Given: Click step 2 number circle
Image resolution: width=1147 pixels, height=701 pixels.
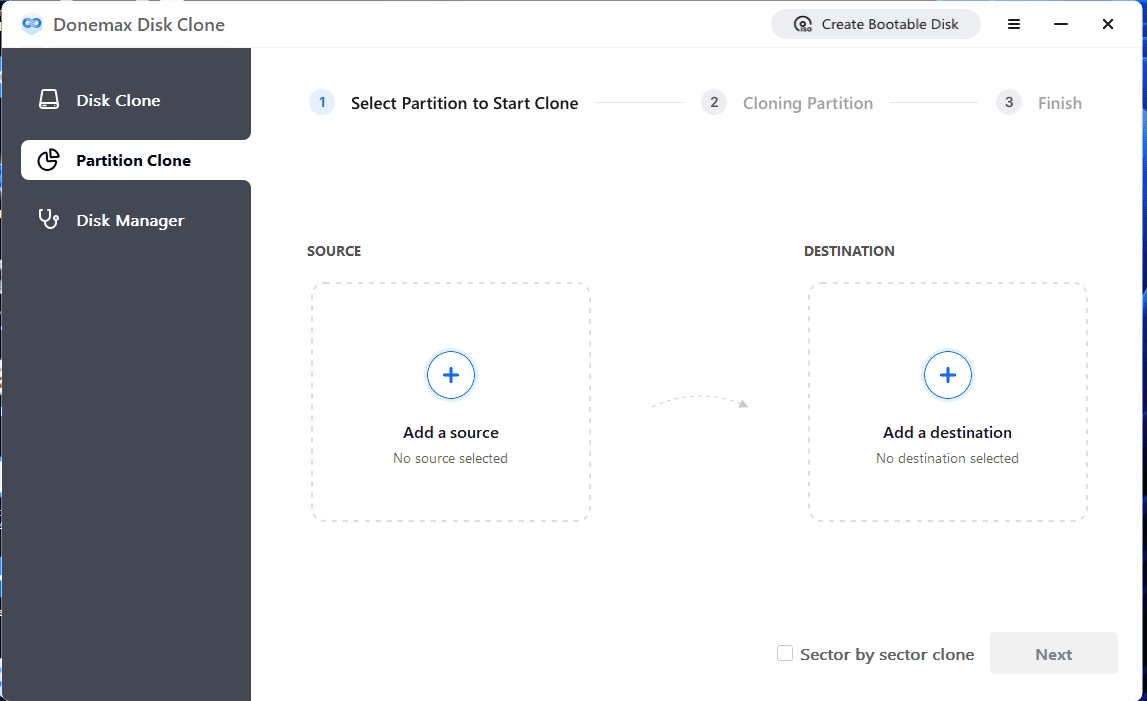Looking at the screenshot, I should [x=714, y=102].
